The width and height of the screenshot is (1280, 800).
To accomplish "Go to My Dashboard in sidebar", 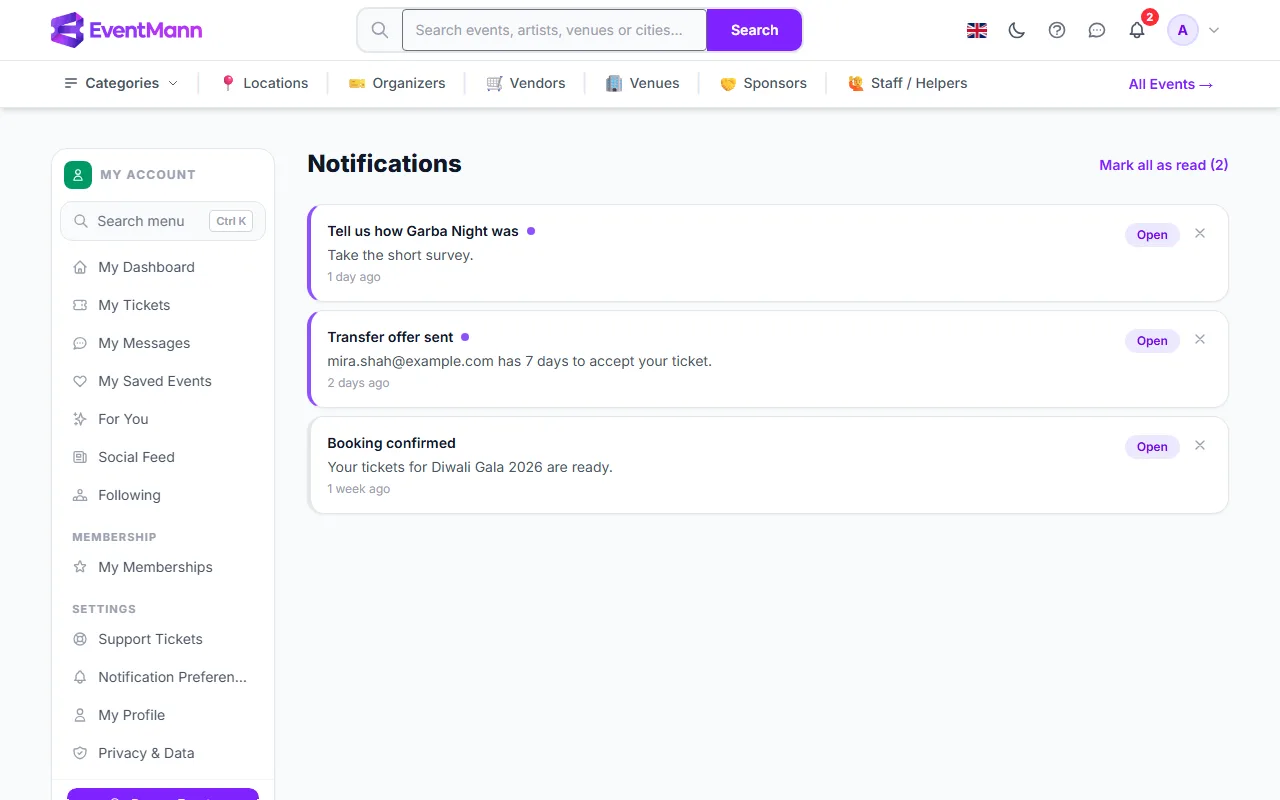I will pos(163,267).
